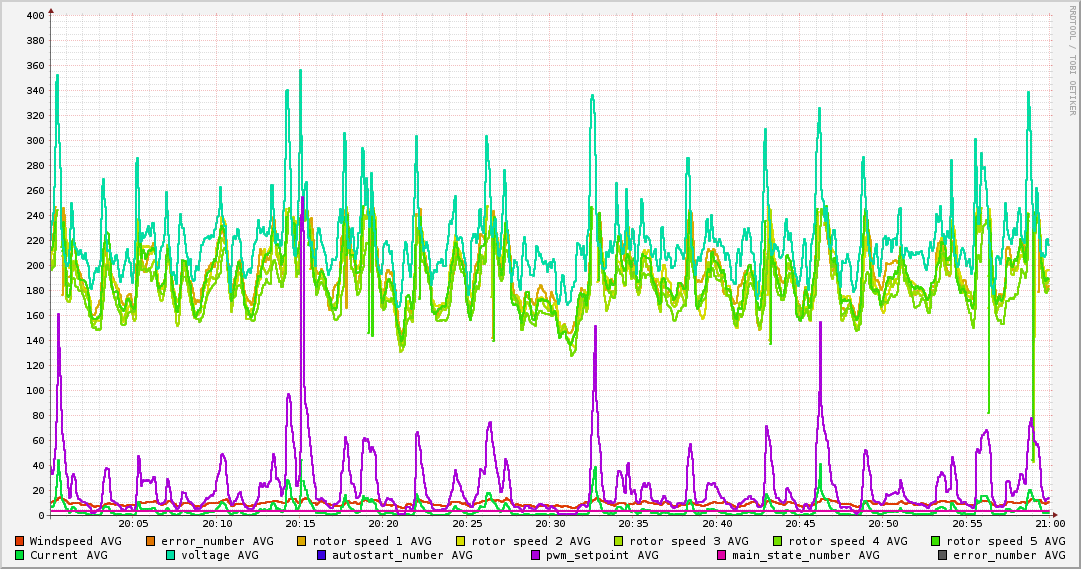Select the rotor speed 2 AVG yellow swatch
Viewport: 1081px width, 569px height.
[461, 541]
